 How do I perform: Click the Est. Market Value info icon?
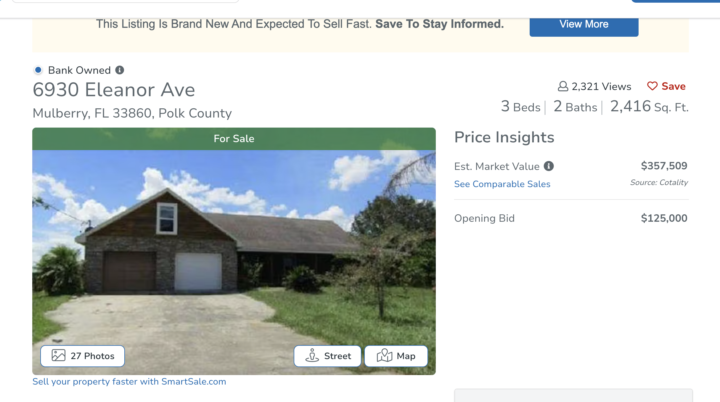pos(549,166)
